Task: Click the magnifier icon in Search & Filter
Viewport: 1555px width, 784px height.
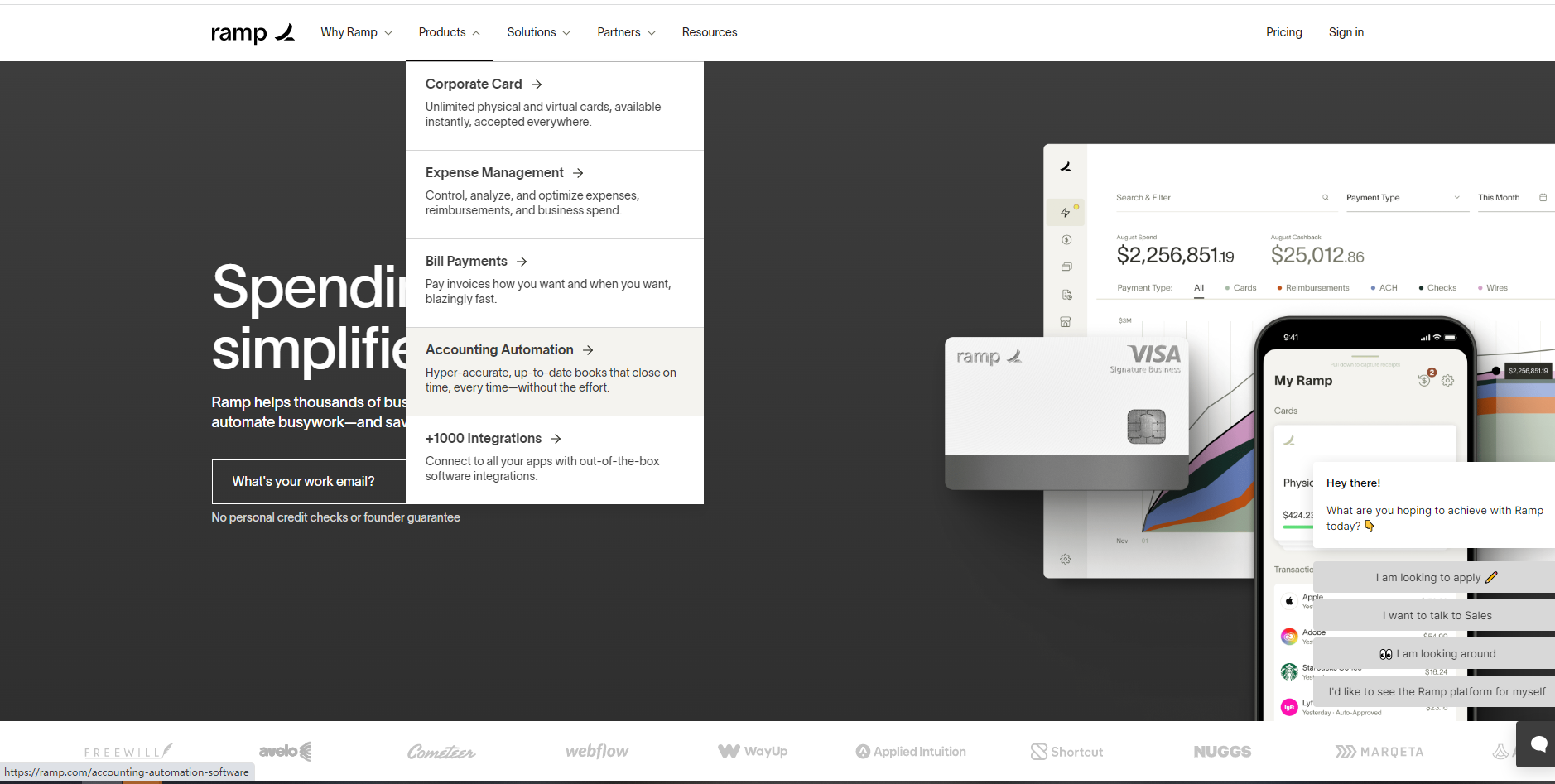Action: click(x=1326, y=197)
